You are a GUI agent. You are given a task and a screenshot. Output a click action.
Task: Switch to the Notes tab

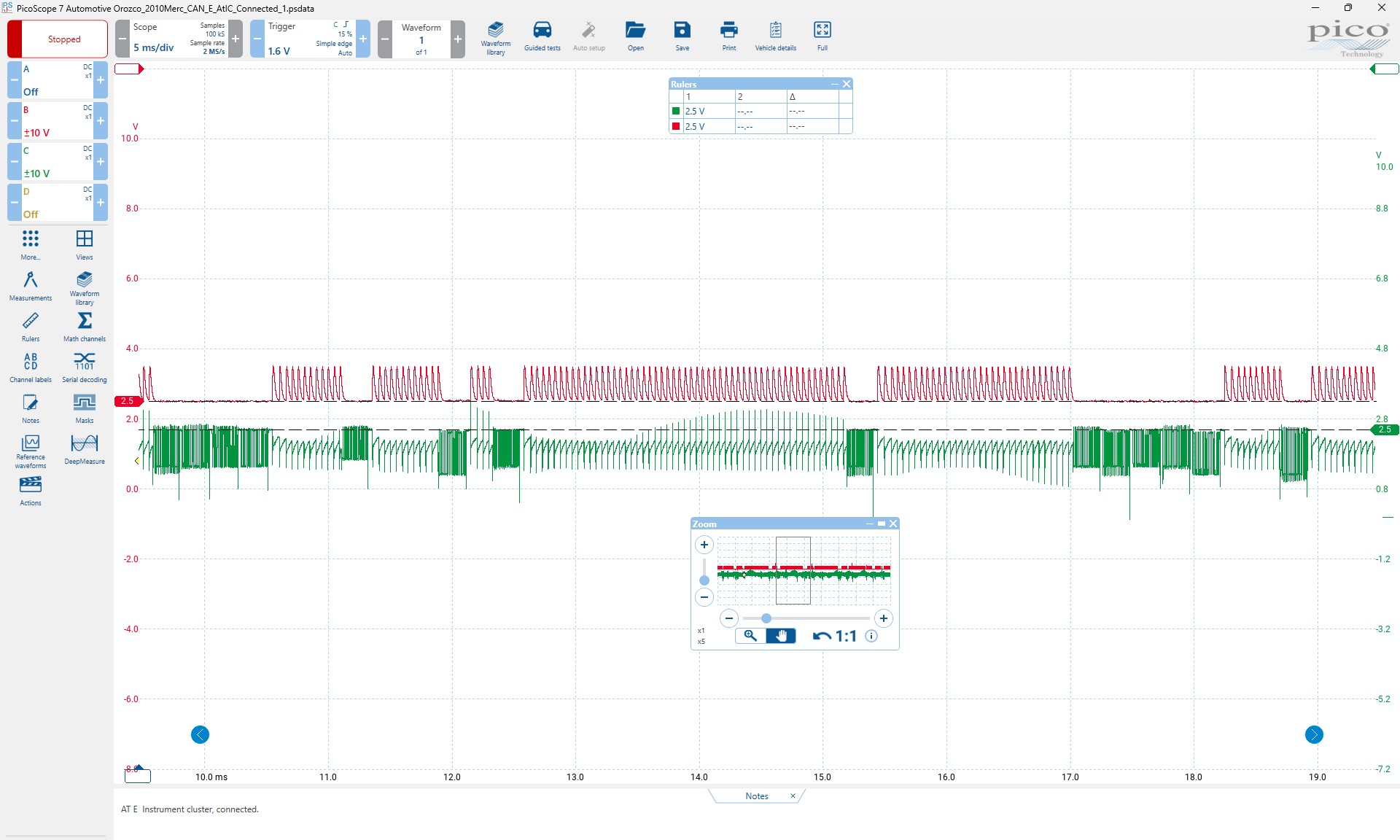756,796
